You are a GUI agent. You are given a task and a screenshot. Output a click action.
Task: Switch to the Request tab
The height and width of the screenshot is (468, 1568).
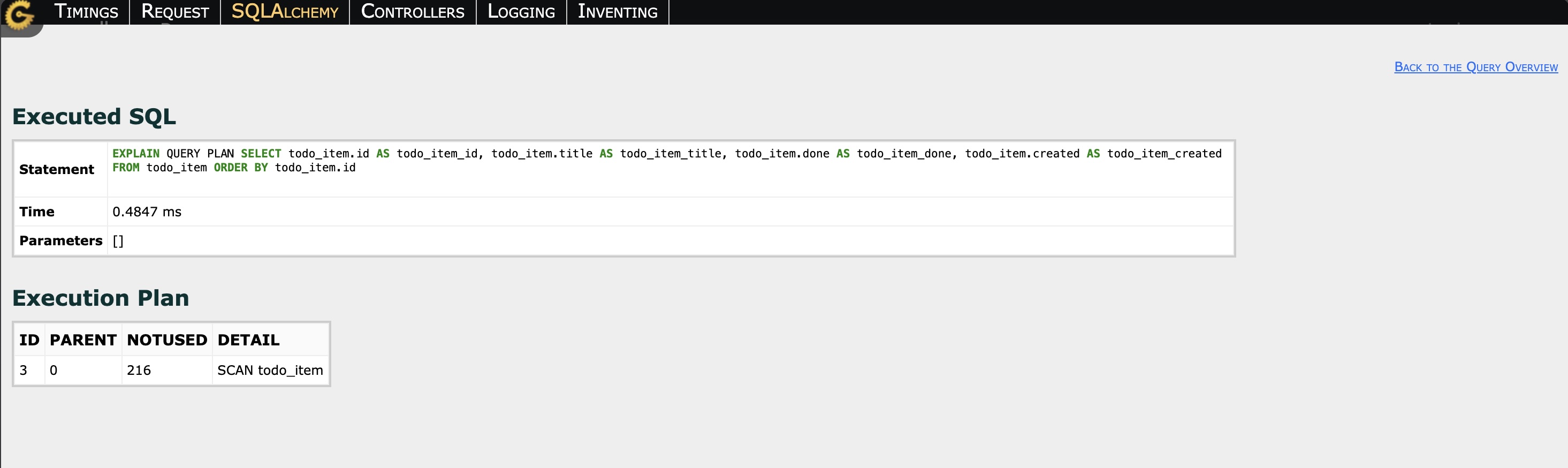[174, 12]
